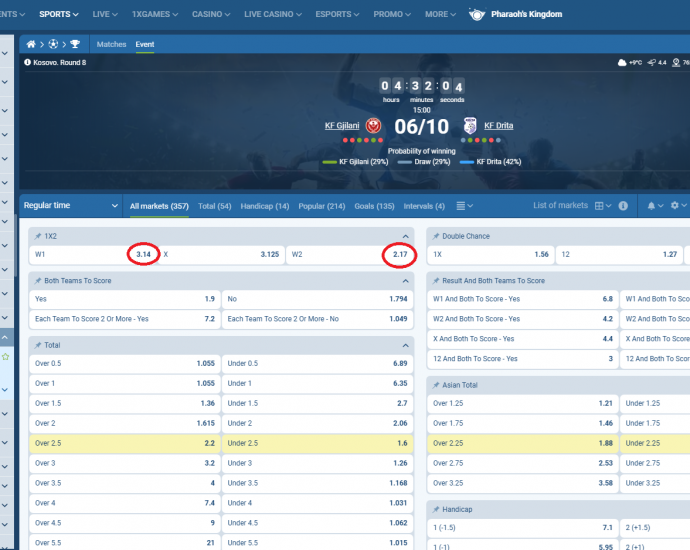Image resolution: width=690 pixels, height=550 pixels.
Task: Open the KF Drita team link
Action: [x=498, y=126]
